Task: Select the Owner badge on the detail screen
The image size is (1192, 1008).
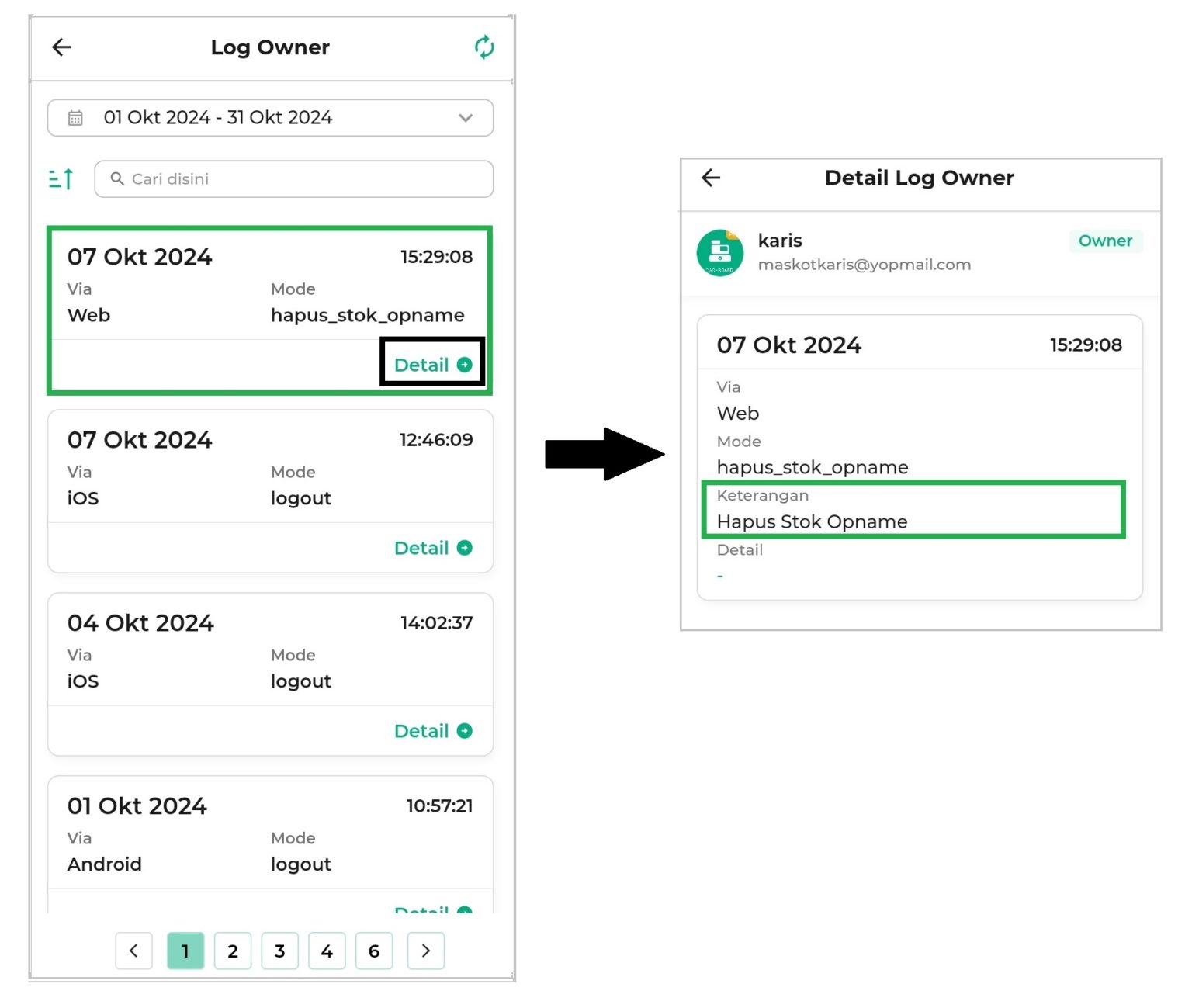Action: click(x=1105, y=241)
